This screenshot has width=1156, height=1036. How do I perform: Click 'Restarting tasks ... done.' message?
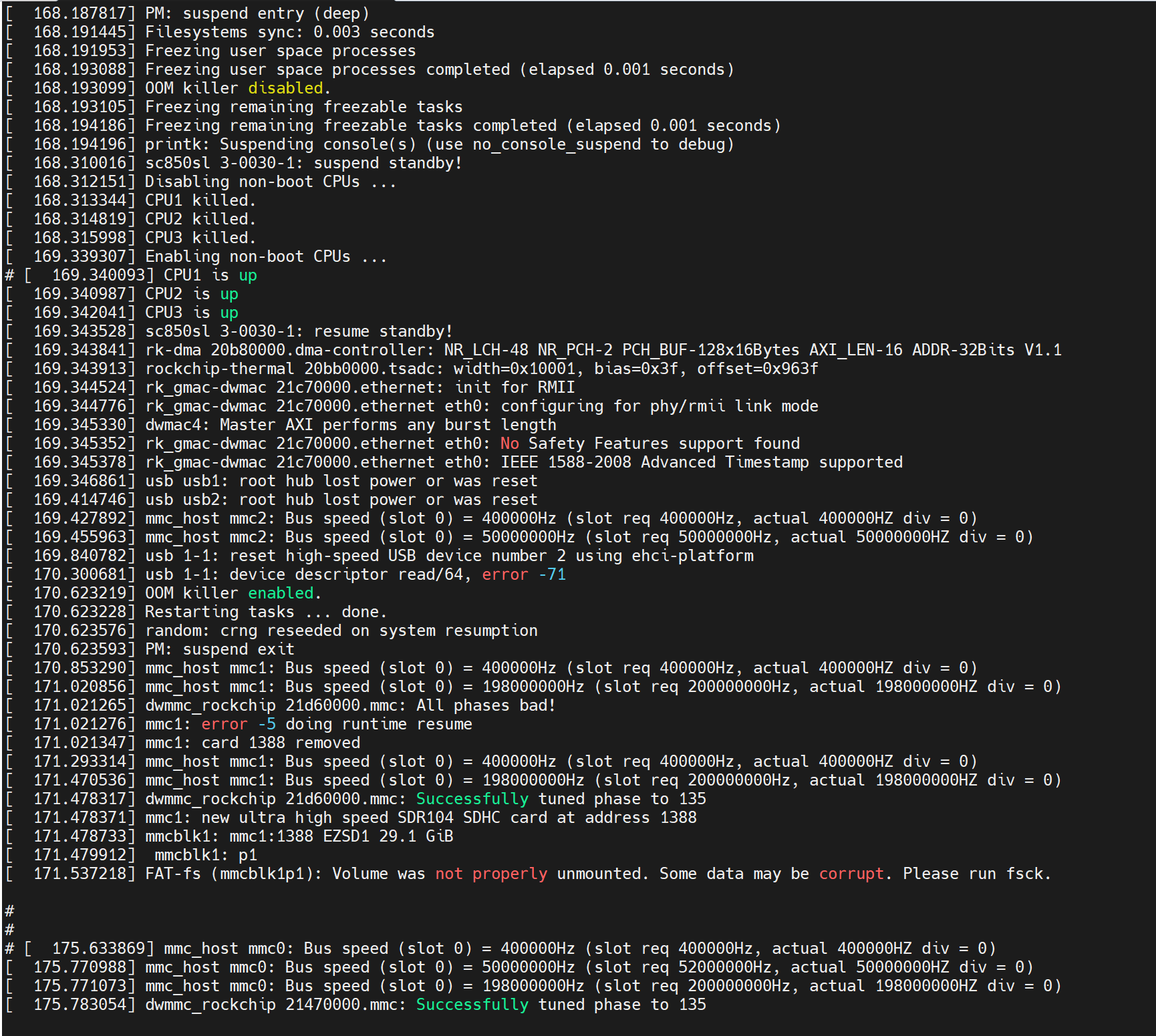(265, 612)
